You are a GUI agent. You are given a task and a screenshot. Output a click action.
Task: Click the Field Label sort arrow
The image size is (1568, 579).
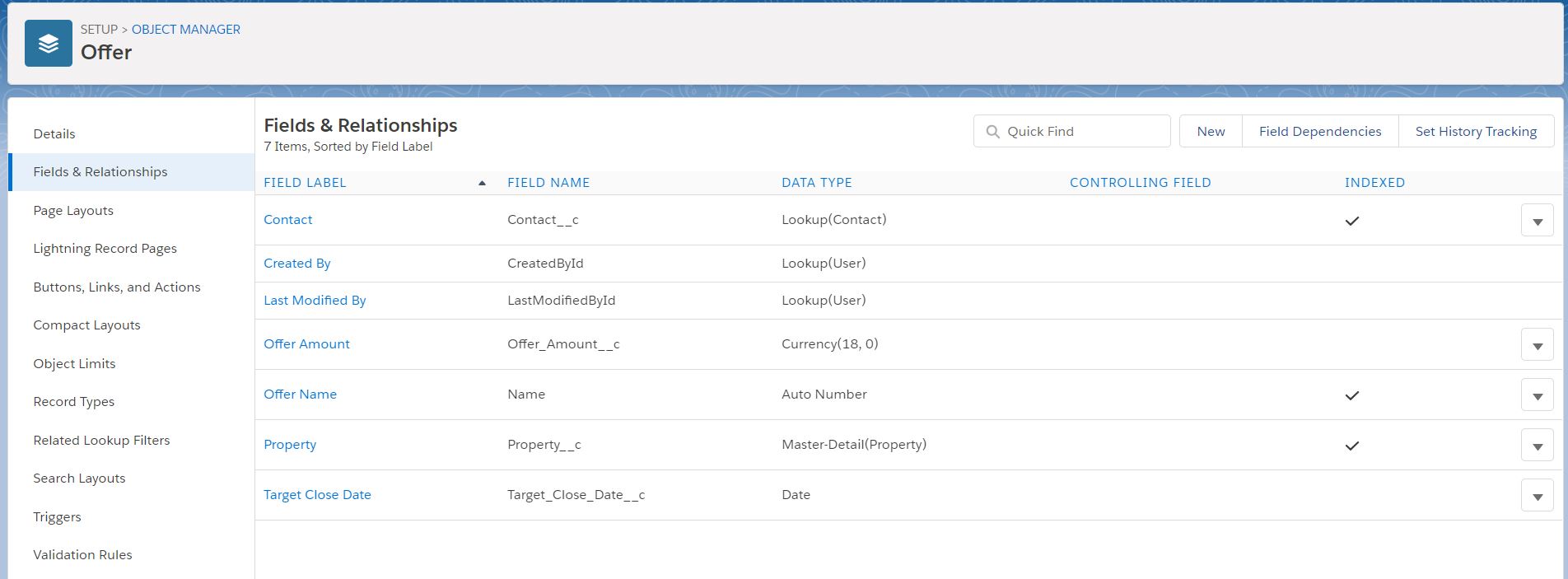point(482,183)
